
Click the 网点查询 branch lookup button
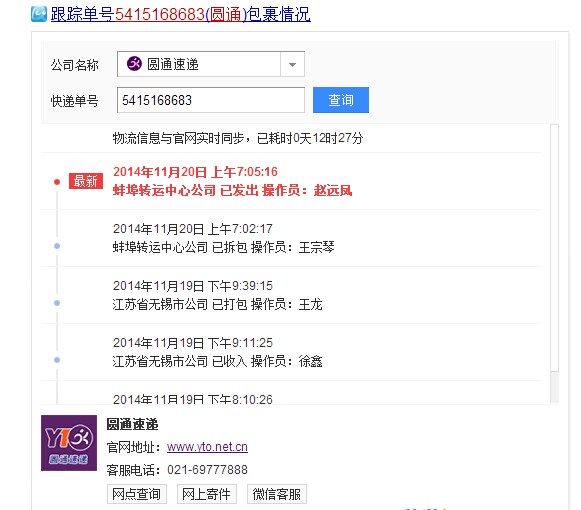(137, 494)
